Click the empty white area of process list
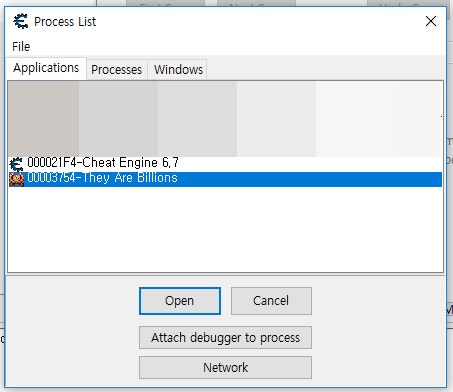 [226, 229]
